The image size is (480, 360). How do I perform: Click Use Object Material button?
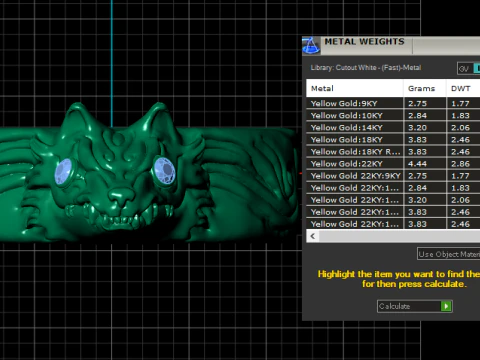click(x=449, y=254)
